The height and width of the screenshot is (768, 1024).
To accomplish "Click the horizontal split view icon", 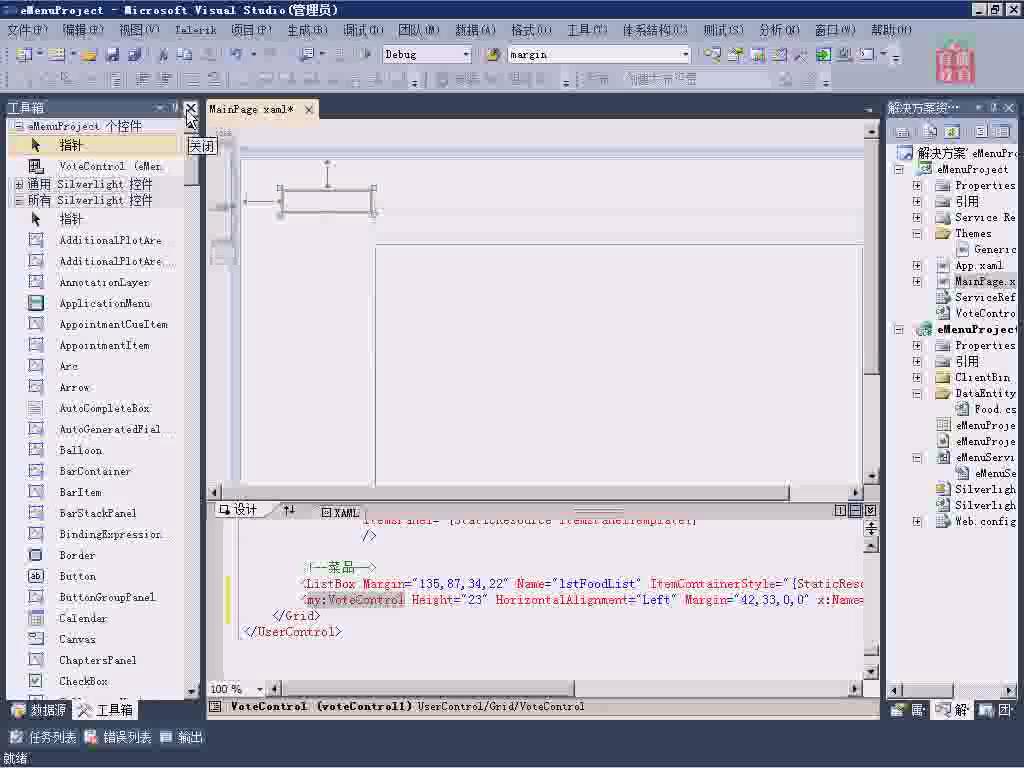I will [855, 511].
